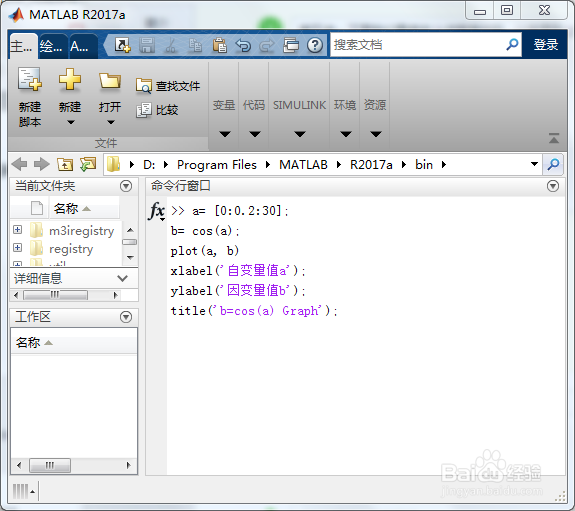Click the folder icon in the address bar
The width and height of the screenshot is (575, 511).
(114, 164)
